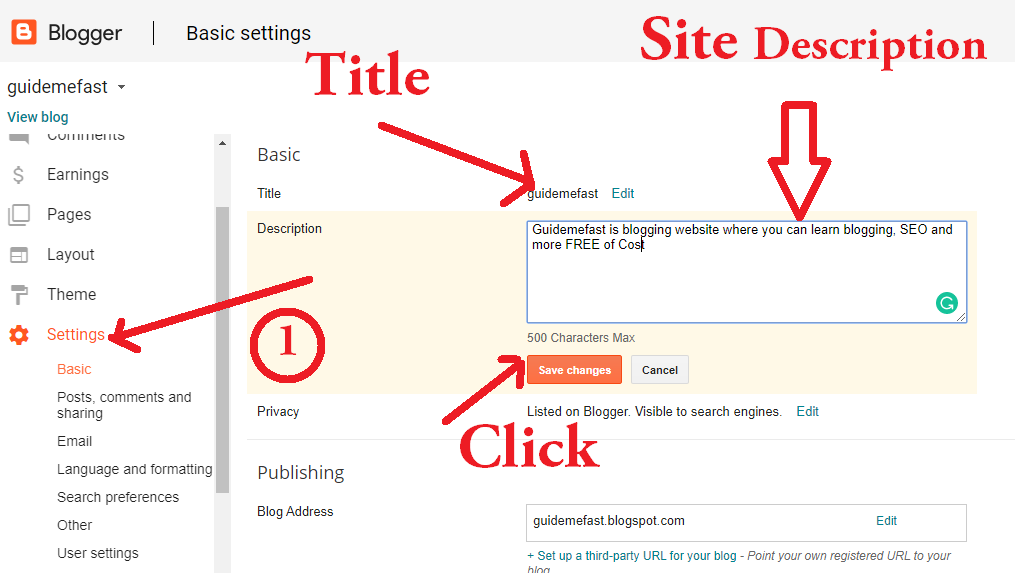Click the Basic settings page heading
This screenshot has height=573, width=1015.
(249, 33)
